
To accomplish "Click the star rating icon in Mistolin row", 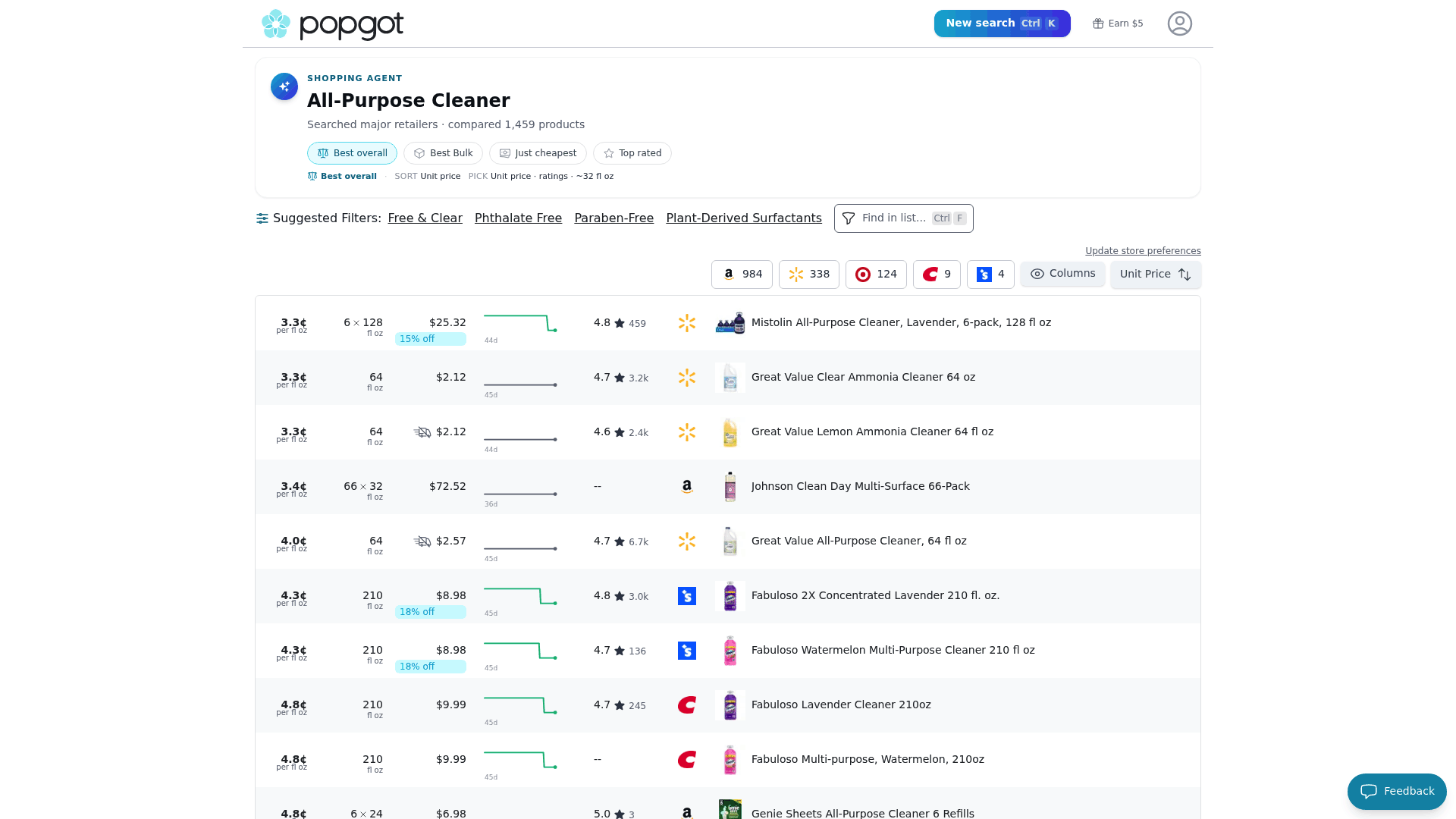I will [620, 323].
